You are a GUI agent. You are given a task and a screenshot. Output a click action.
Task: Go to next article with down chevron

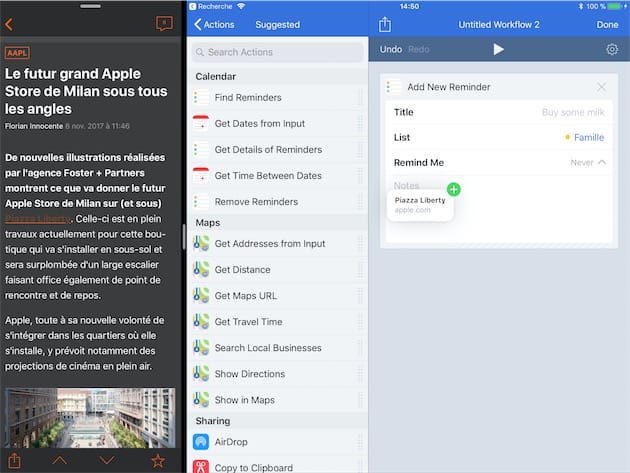point(107,461)
